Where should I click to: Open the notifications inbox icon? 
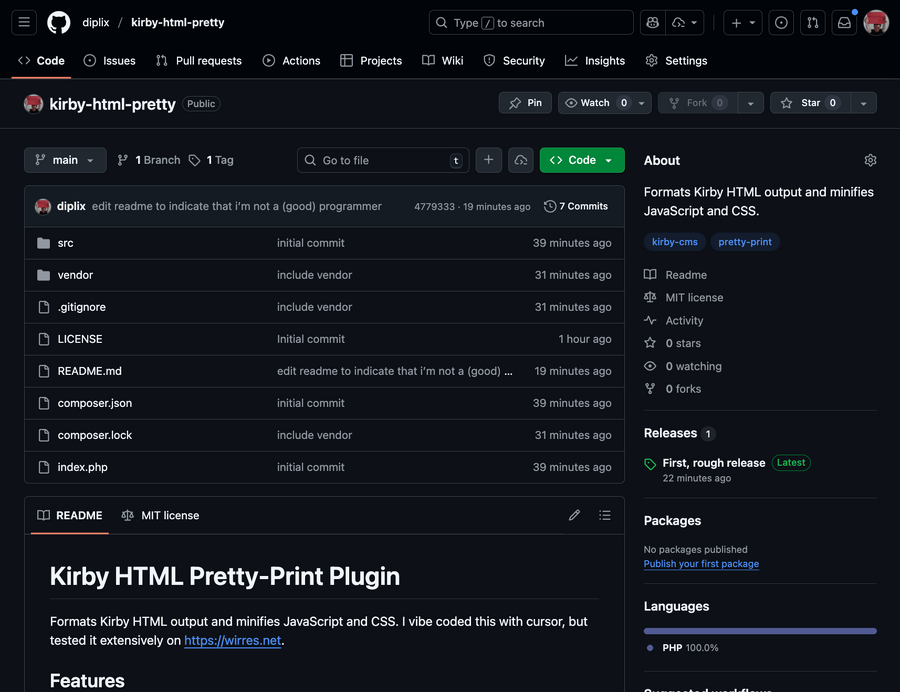[844, 22]
